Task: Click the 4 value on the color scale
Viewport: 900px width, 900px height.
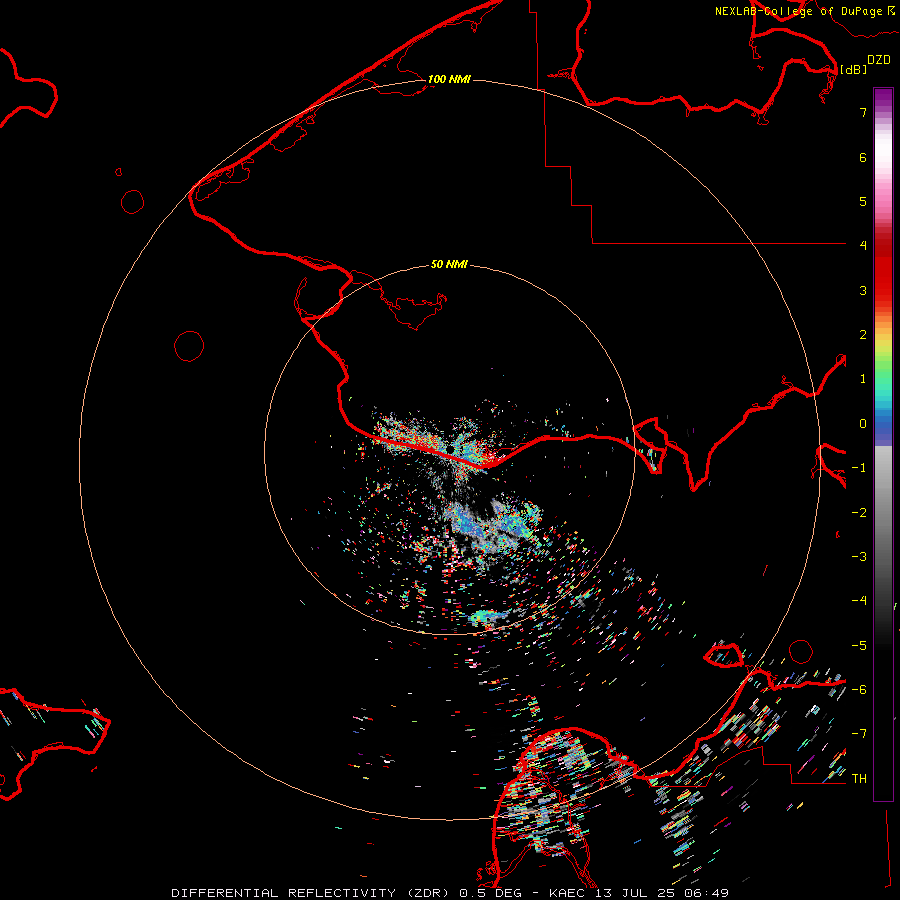Action: (x=863, y=246)
